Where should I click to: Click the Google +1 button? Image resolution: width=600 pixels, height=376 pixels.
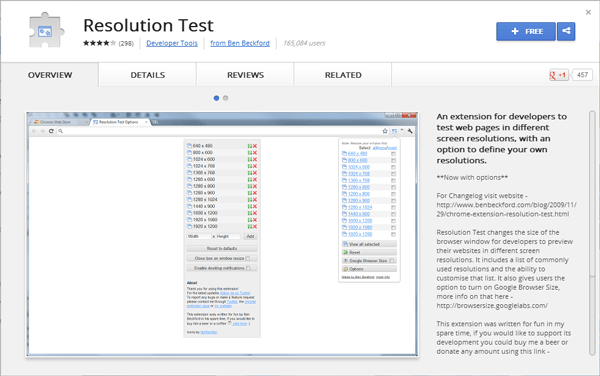(x=559, y=75)
